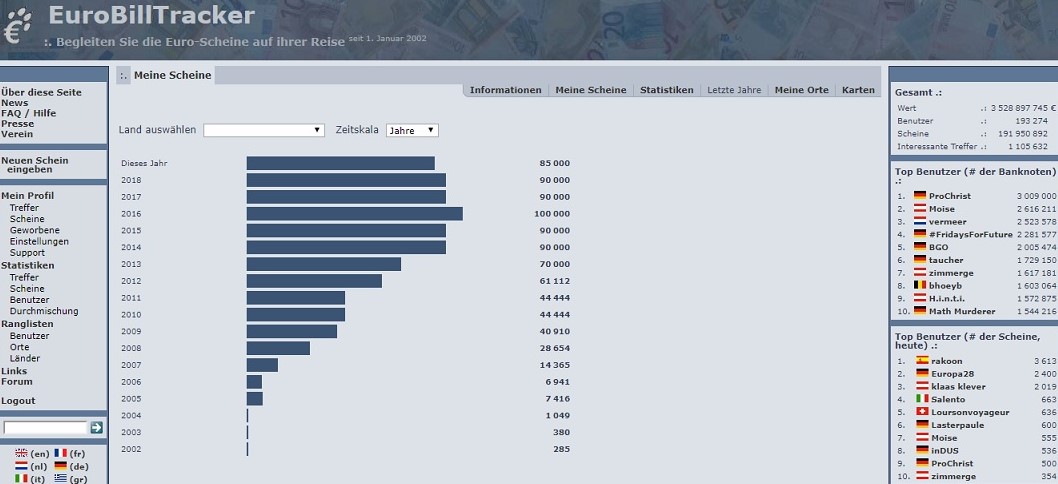Click the EuroBillTracker paw logo
The image size is (1058, 484).
18,27
